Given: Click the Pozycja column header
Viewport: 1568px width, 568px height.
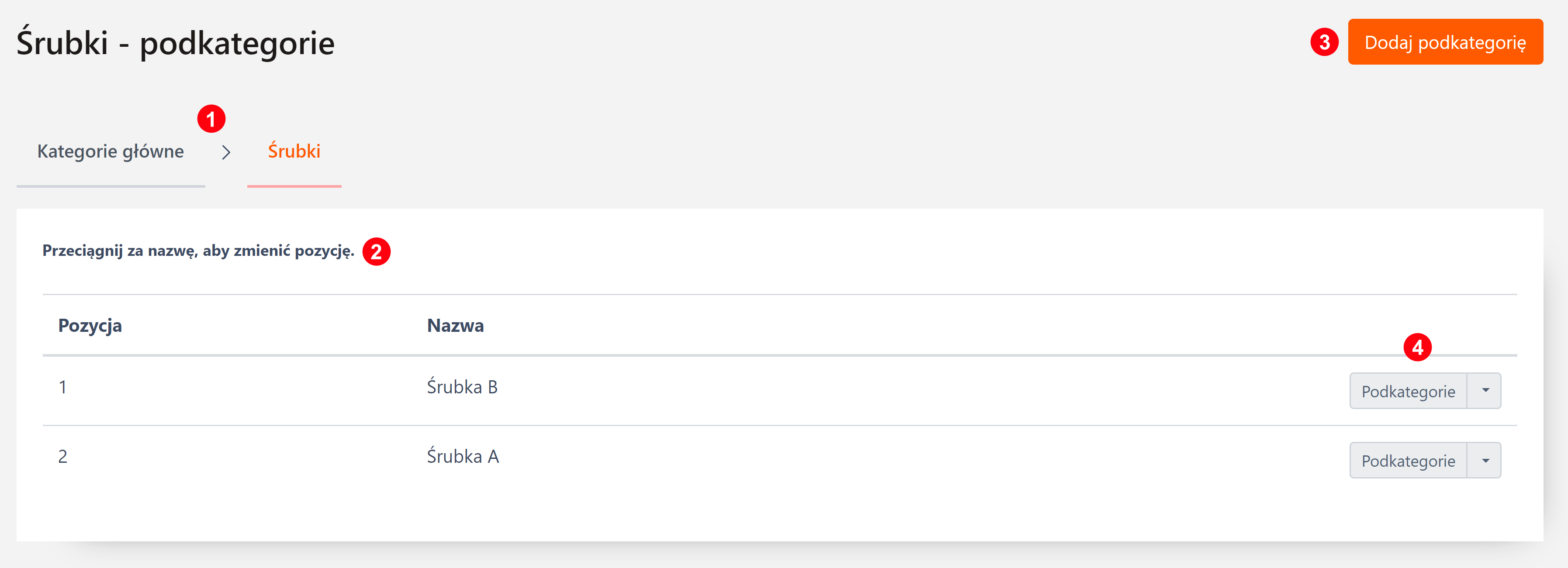Looking at the screenshot, I should pyautogui.click(x=90, y=325).
